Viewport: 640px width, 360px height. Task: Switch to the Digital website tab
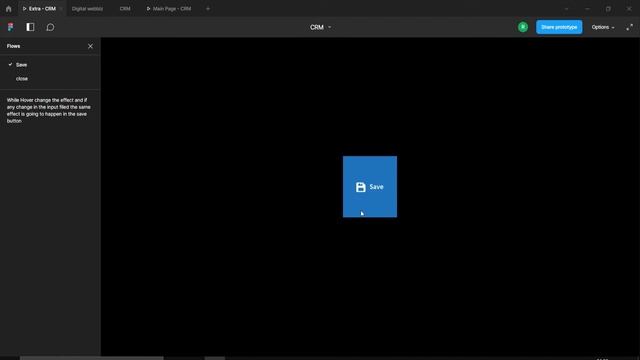(x=87, y=9)
